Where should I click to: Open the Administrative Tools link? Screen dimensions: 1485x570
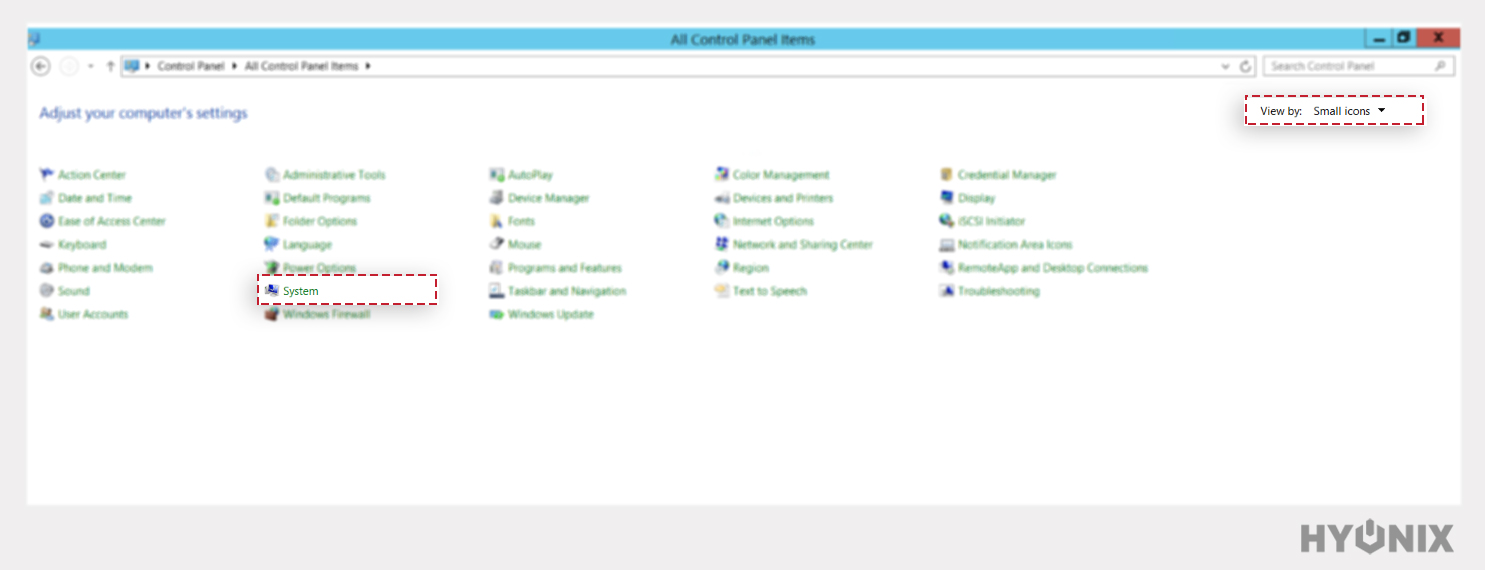click(333, 175)
